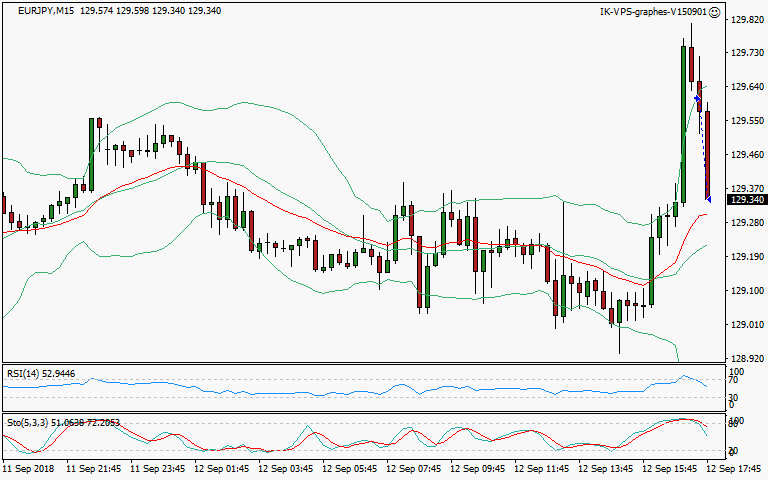
Task: Click the lower blue trade exit arrow
Action: pos(708,199)
